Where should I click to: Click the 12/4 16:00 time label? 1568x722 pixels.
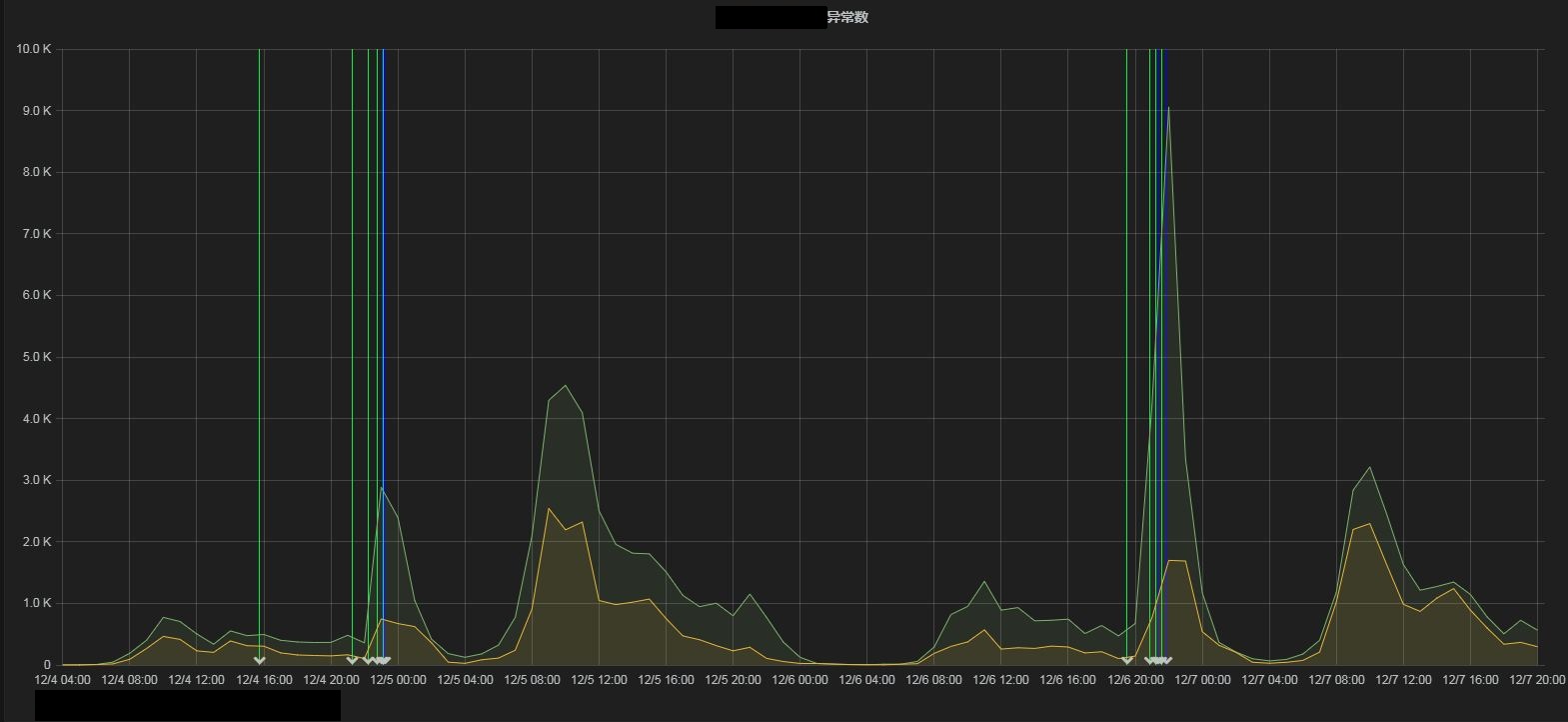click(x=264, y=680)
